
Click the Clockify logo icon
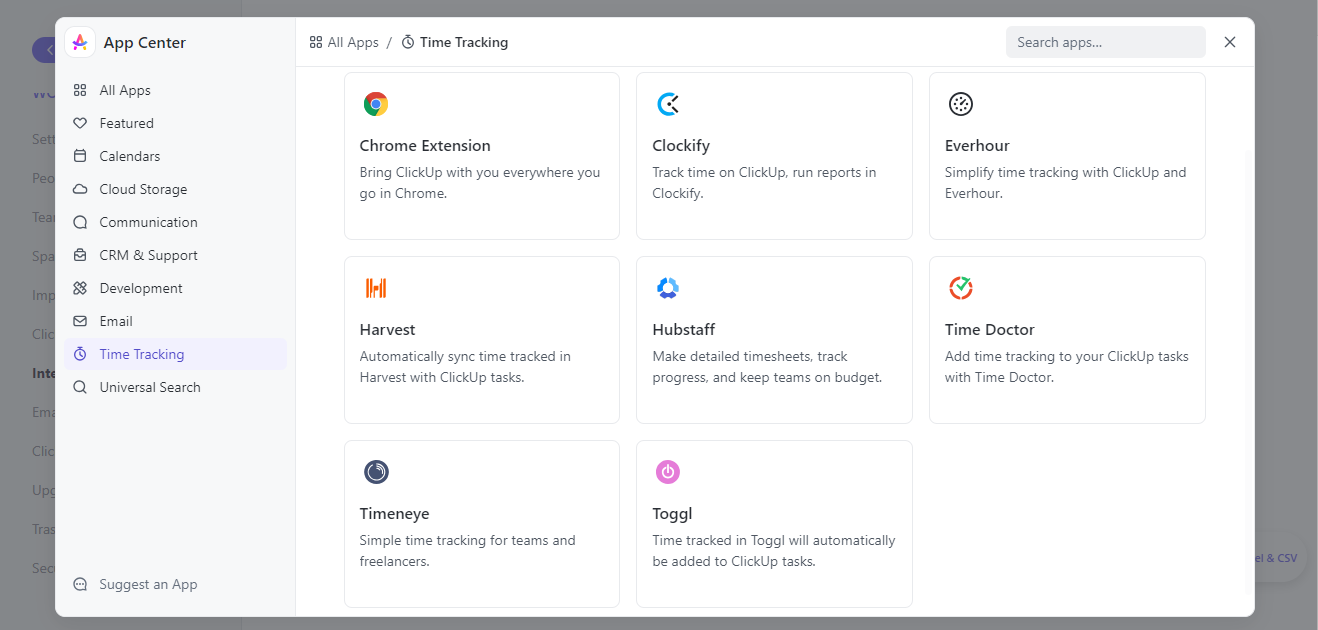pos(668,104)
